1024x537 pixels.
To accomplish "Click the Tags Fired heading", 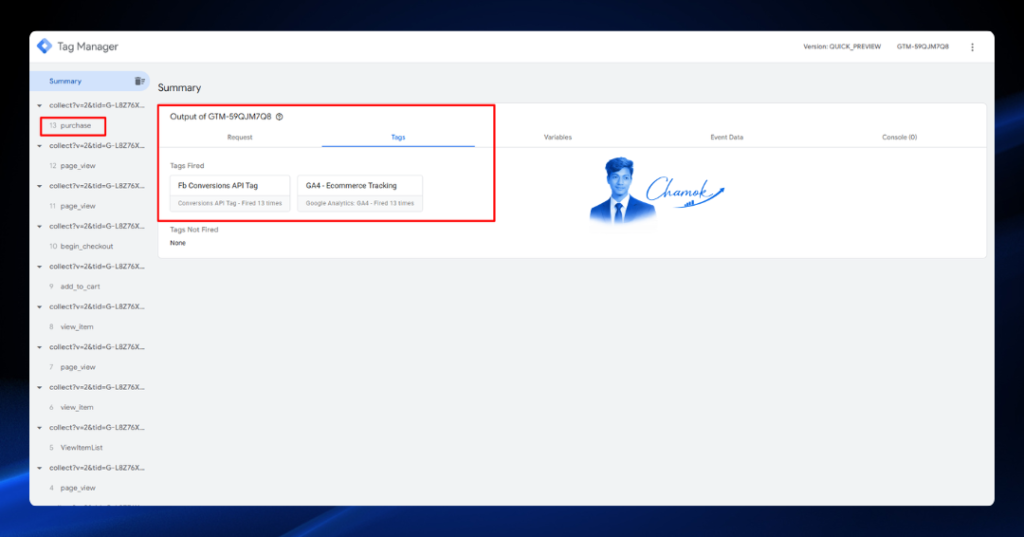I will 187,166.
